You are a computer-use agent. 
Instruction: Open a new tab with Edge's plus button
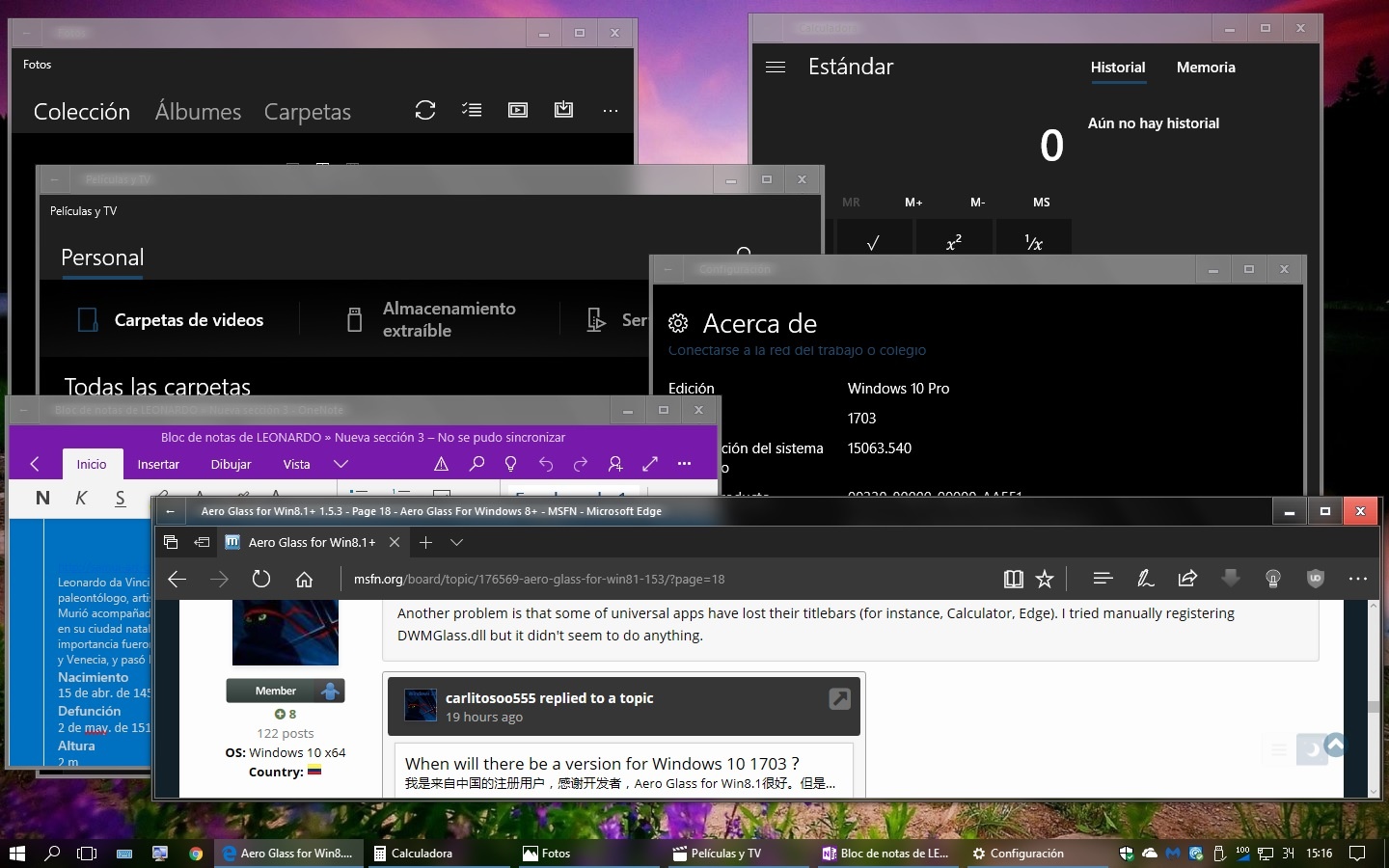point(425,542)
